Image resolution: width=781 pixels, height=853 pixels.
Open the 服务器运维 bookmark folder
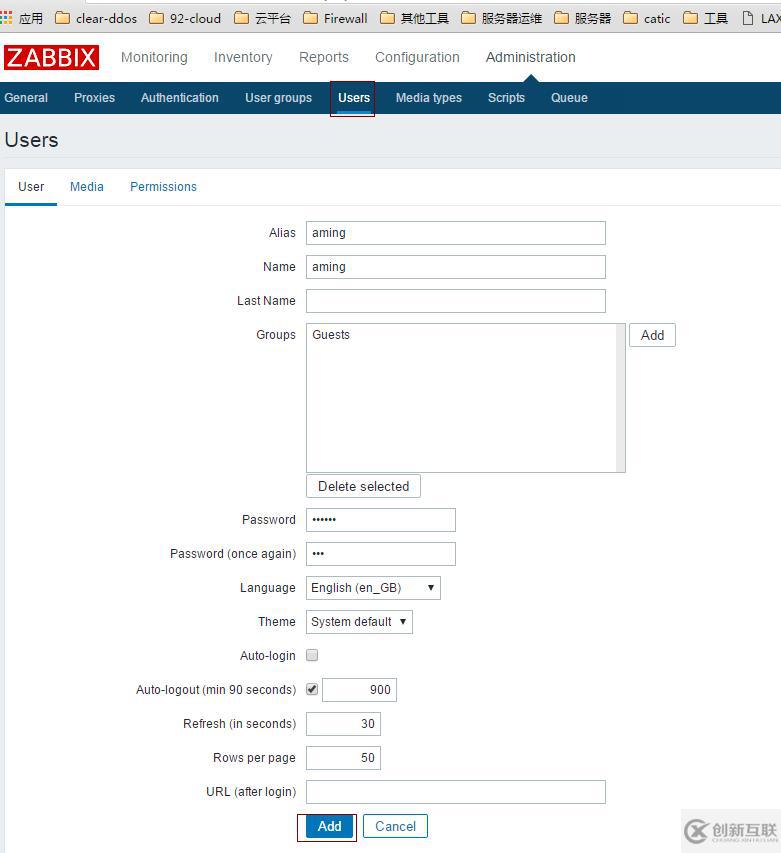[x=501, y=18]
